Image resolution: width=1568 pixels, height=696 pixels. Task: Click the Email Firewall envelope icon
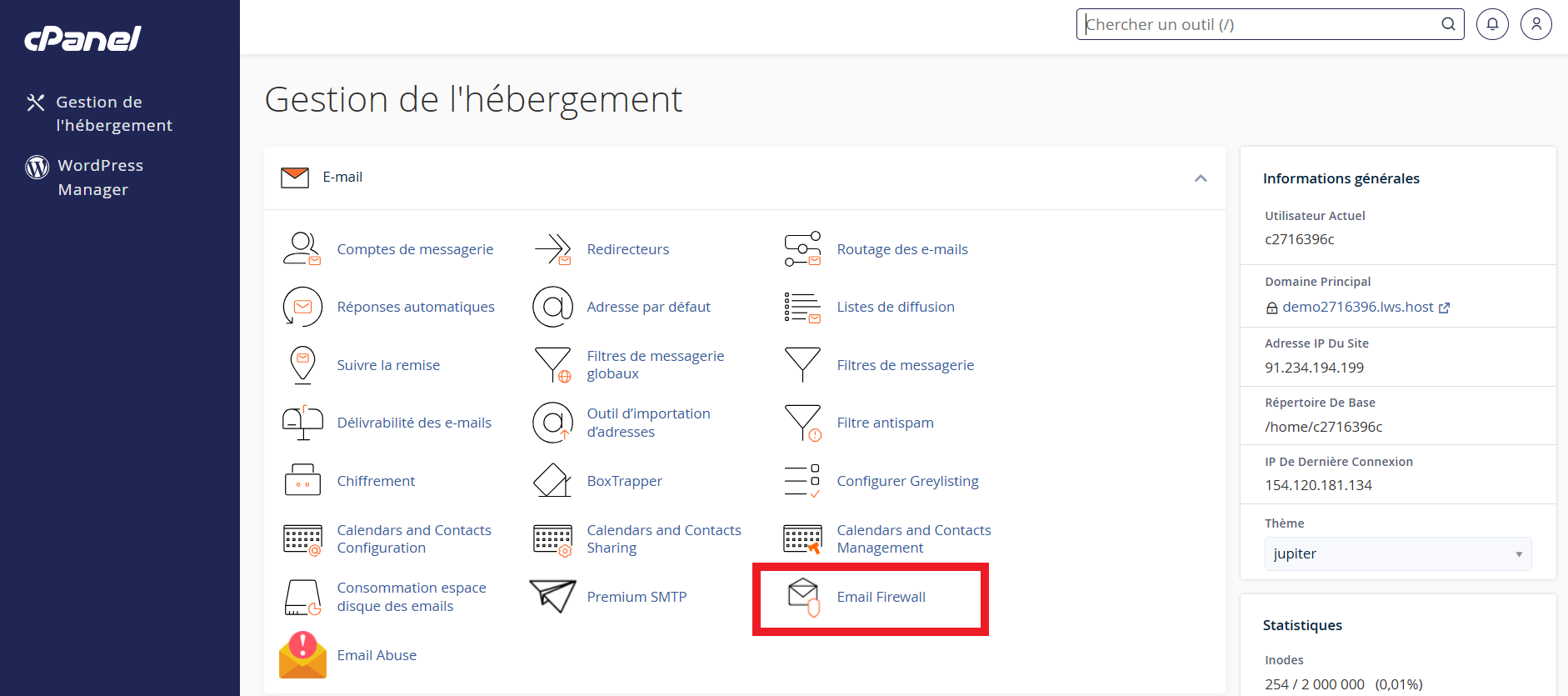coord(804,597)
